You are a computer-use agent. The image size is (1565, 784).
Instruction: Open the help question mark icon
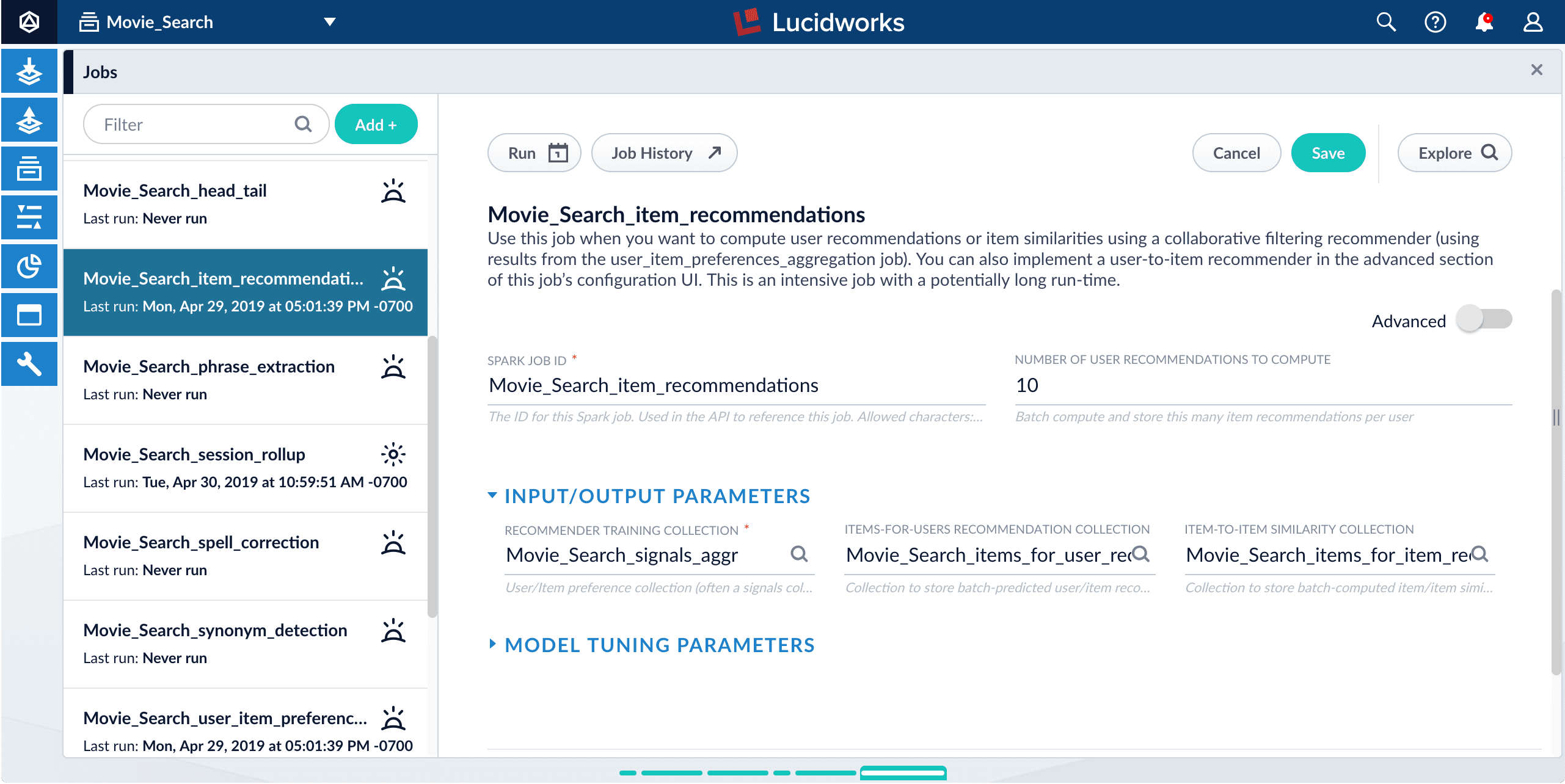click(x=1435, y=23)
